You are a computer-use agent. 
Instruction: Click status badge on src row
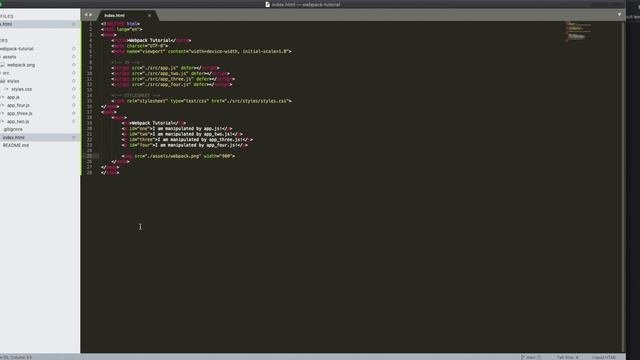click(x=73, y=73)
